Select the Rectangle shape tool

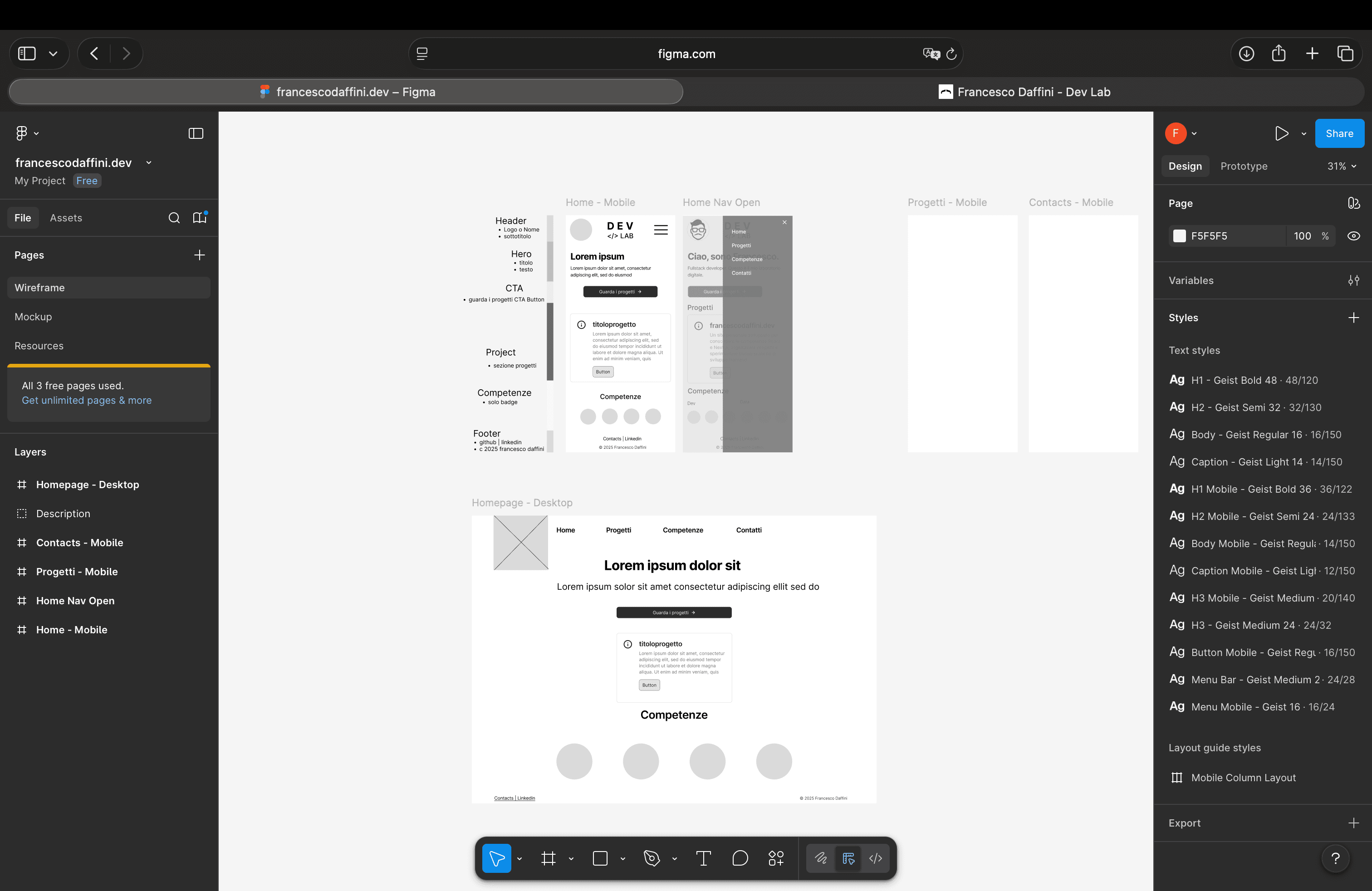click(x=600, y=858)
